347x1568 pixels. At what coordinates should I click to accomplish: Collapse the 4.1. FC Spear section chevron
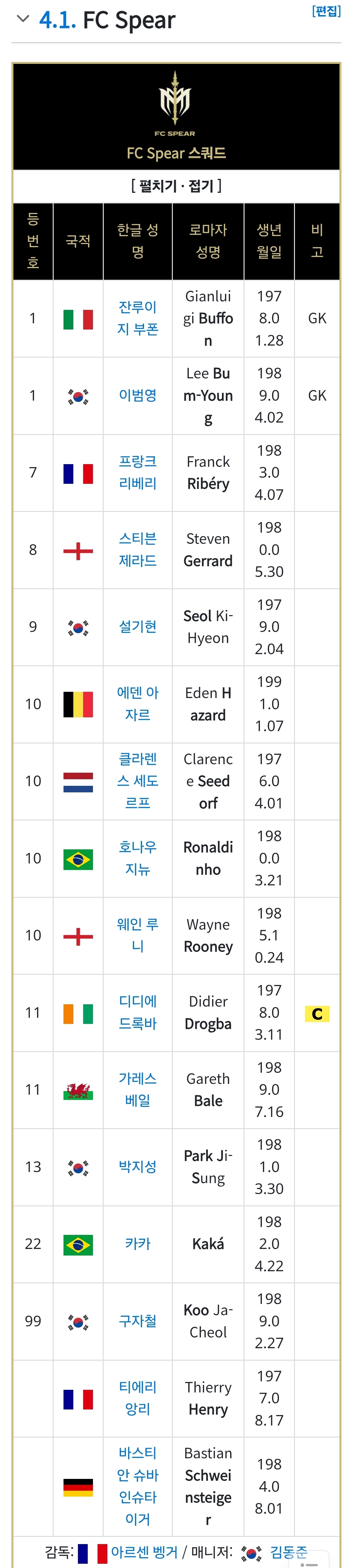[x=23, y=19]
